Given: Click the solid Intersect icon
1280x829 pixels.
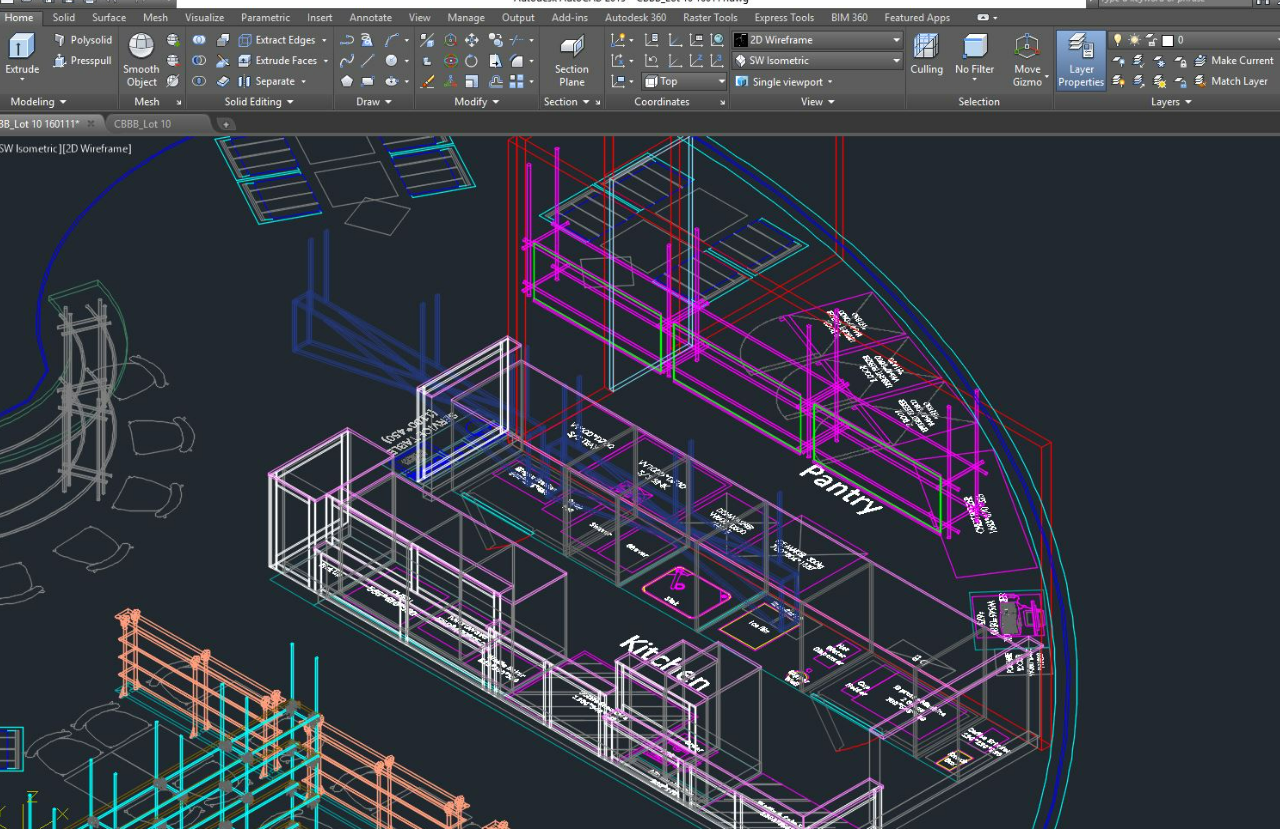Looking at the screenshot, I should click(199, 82).
